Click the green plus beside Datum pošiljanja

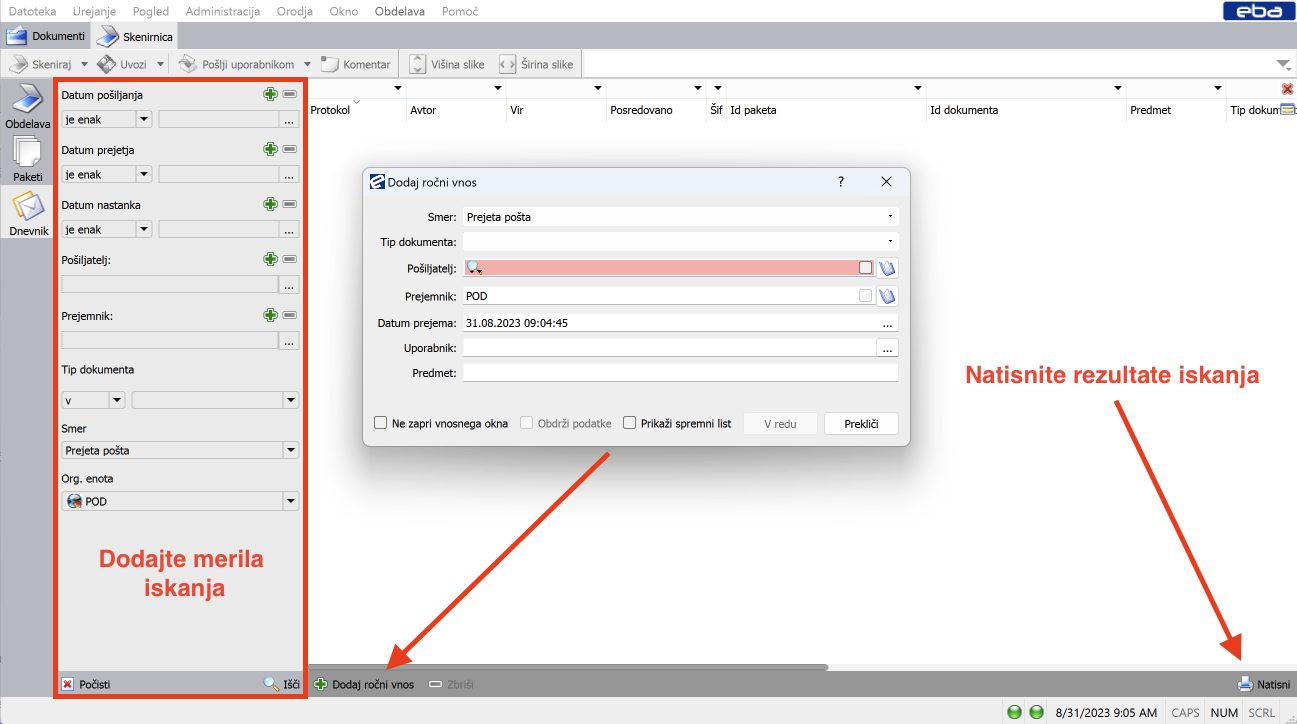[270, 94]
